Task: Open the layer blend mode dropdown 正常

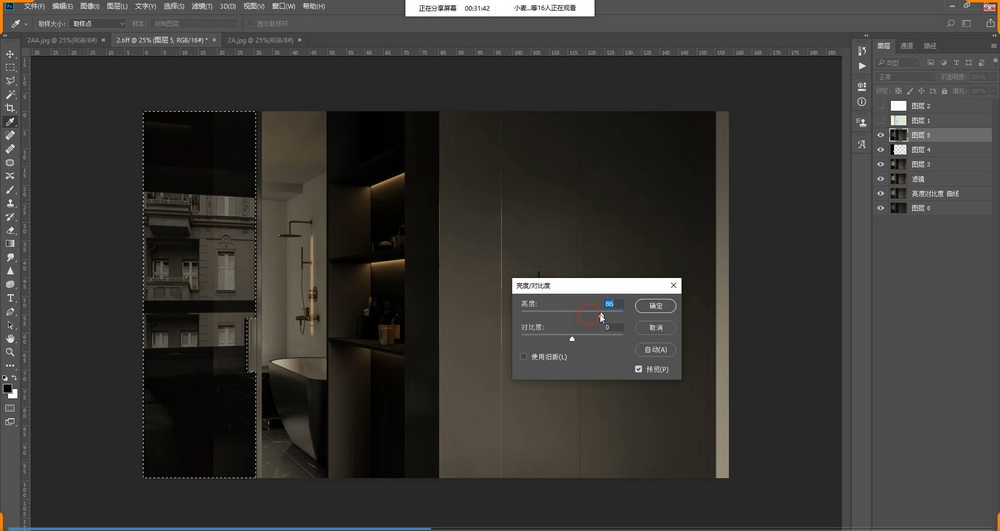Action: (905, 76)
